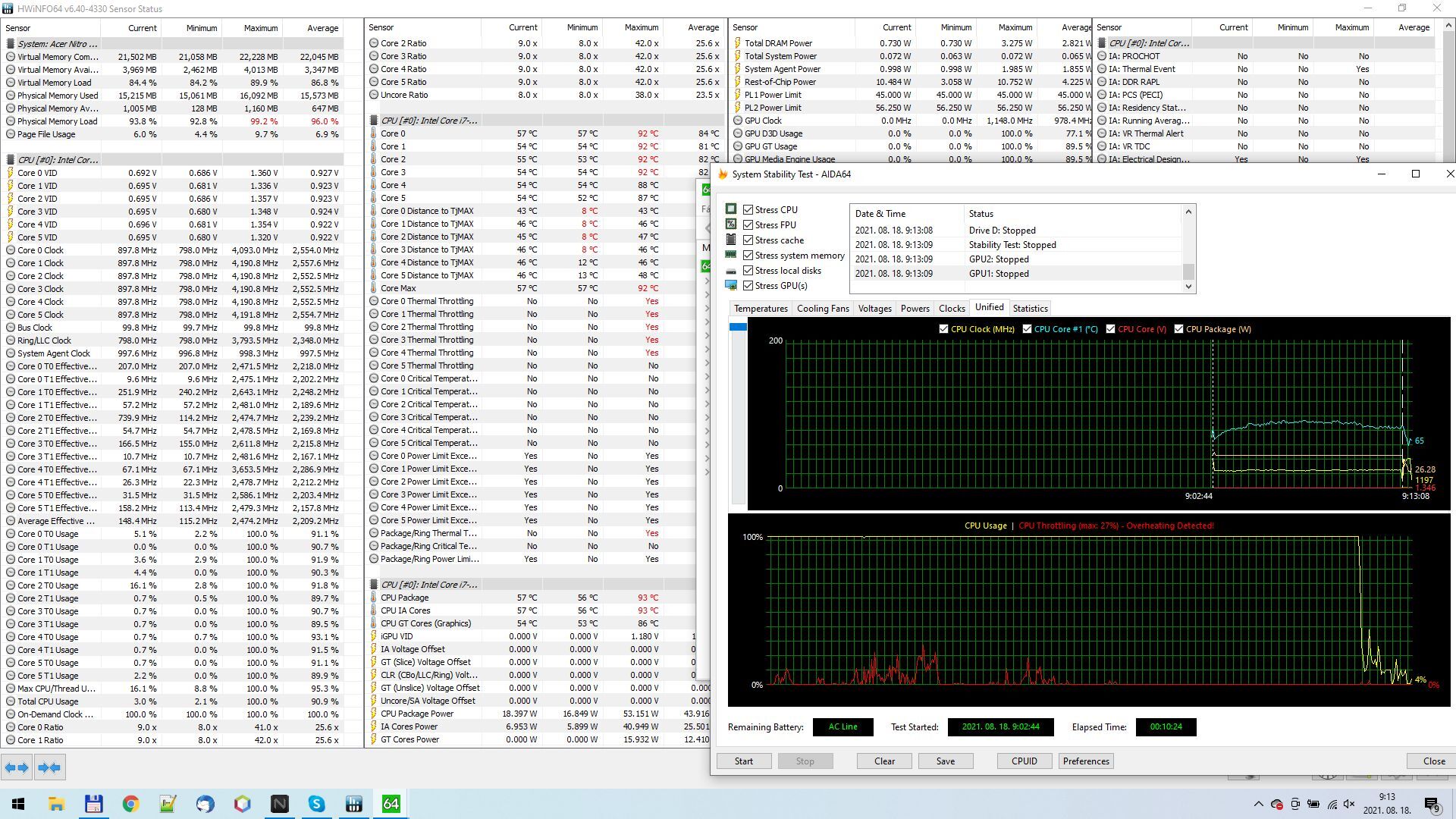Switch to the Temperatures tab

pos(760,309)
